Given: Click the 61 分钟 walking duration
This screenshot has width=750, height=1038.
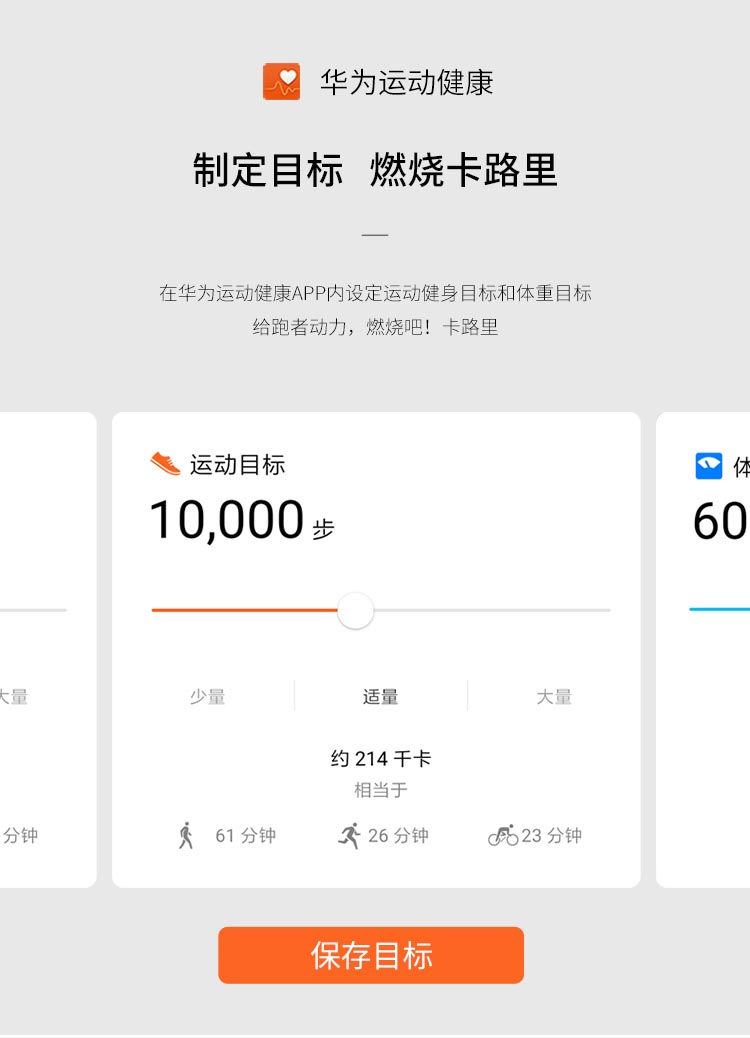Looking at the screenshot, I should pos(245,836).
